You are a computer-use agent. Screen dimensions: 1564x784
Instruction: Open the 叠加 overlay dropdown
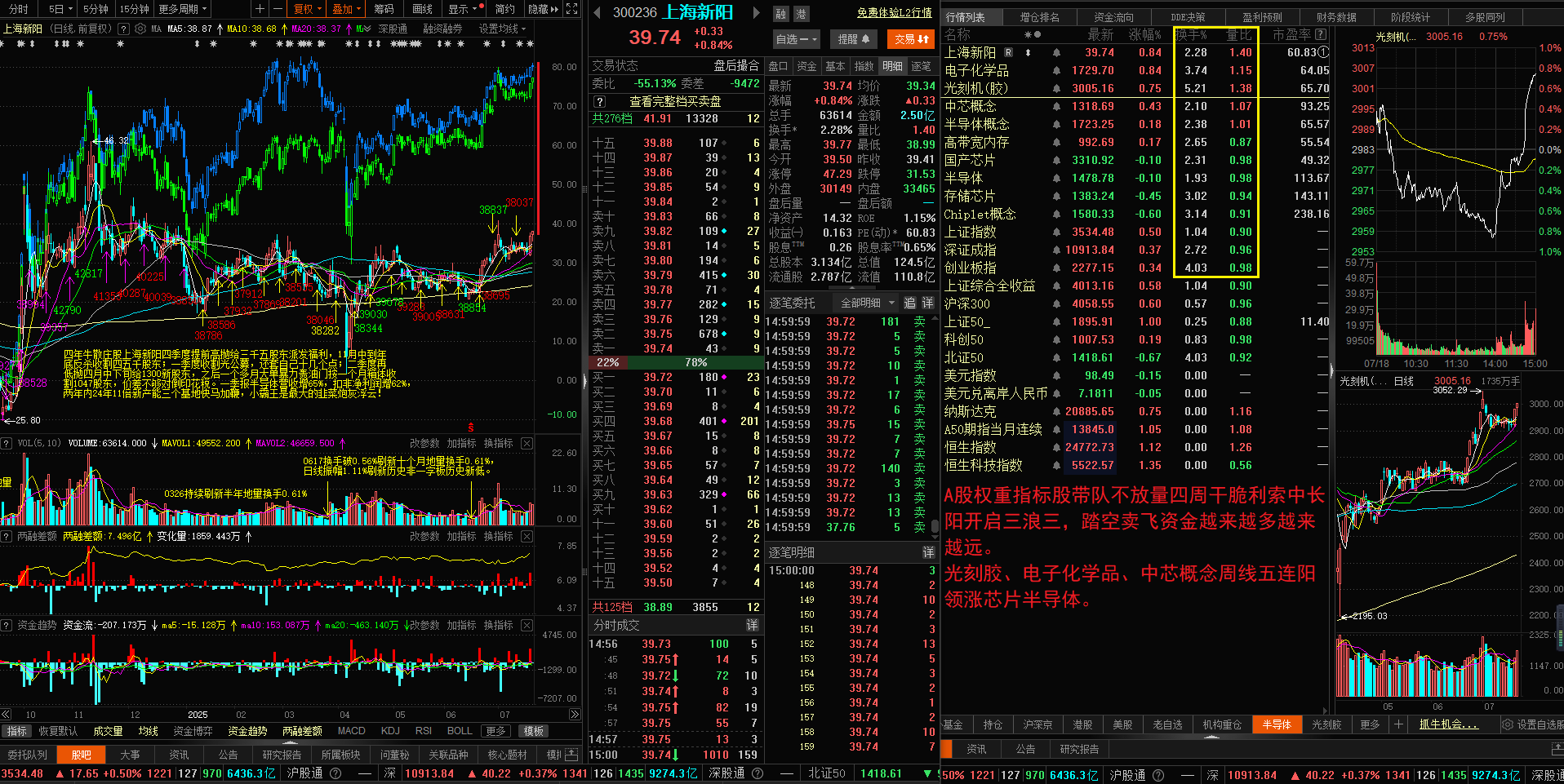point(347,9)
